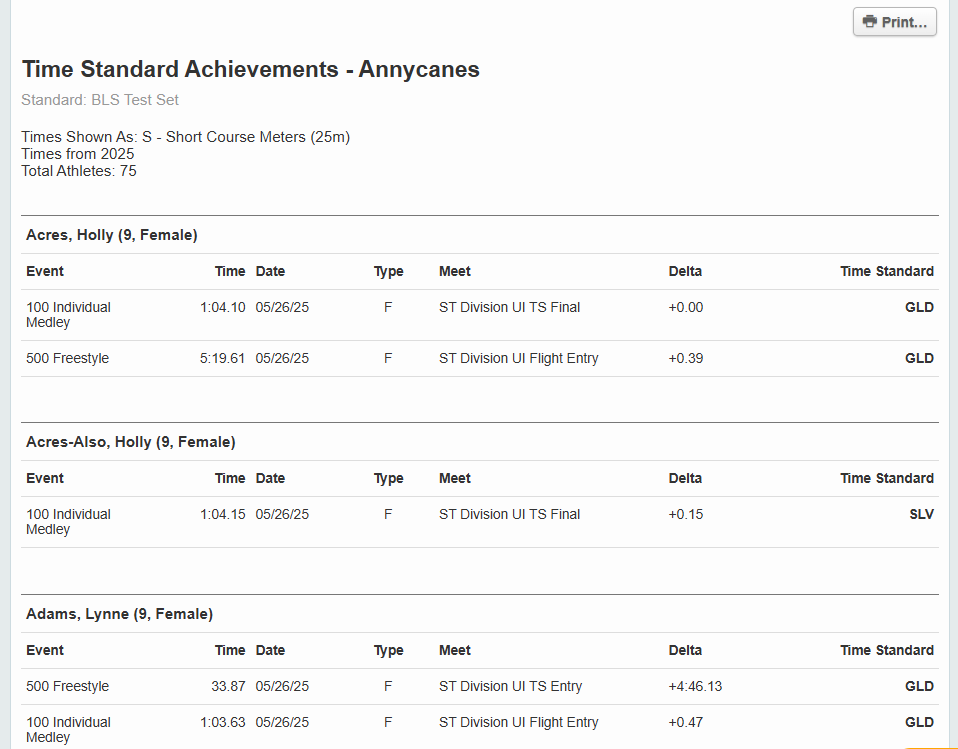Click delta value +0.47
Image resolution: width=958 pixels, height=749 pixels.
(x=686, y=722)
